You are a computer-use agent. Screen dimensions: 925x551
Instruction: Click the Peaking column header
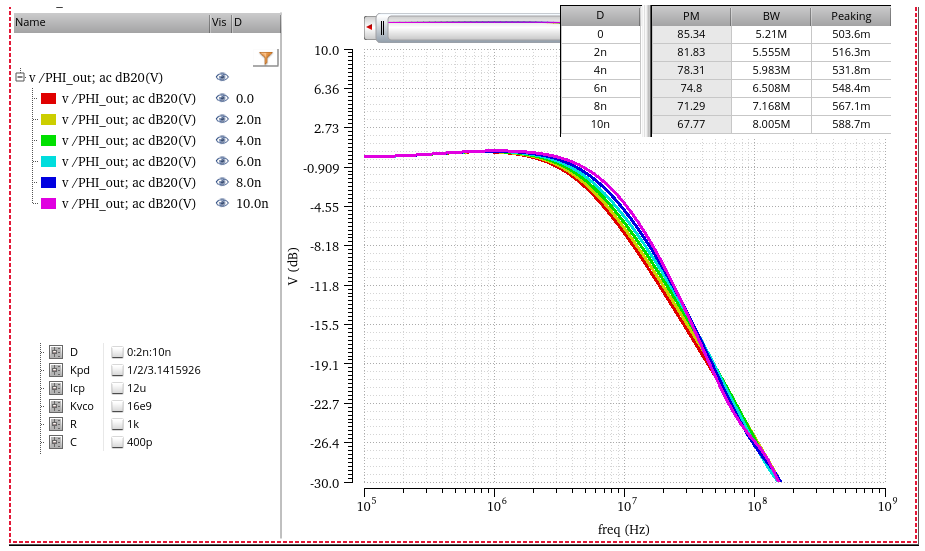click(851, 17)
